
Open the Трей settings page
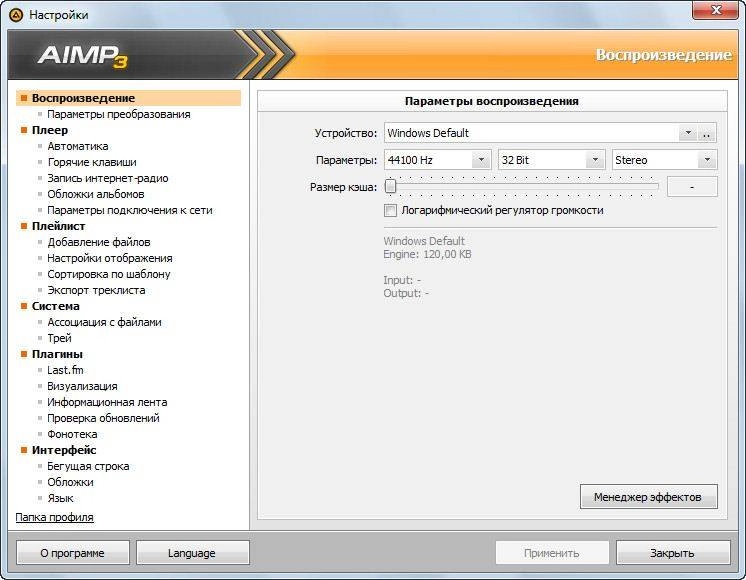59,338
